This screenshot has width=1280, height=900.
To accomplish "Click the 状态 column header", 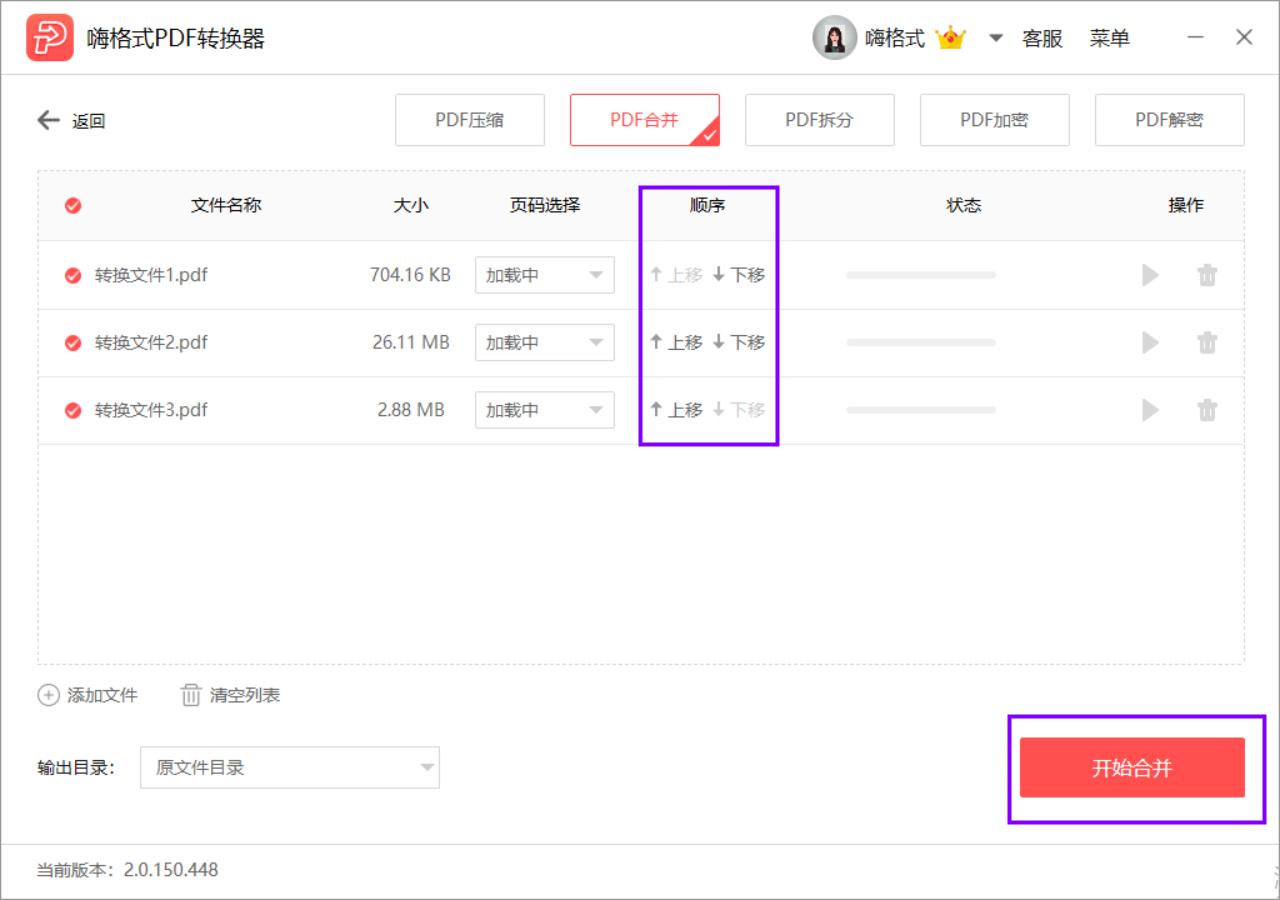I will 964,205.
